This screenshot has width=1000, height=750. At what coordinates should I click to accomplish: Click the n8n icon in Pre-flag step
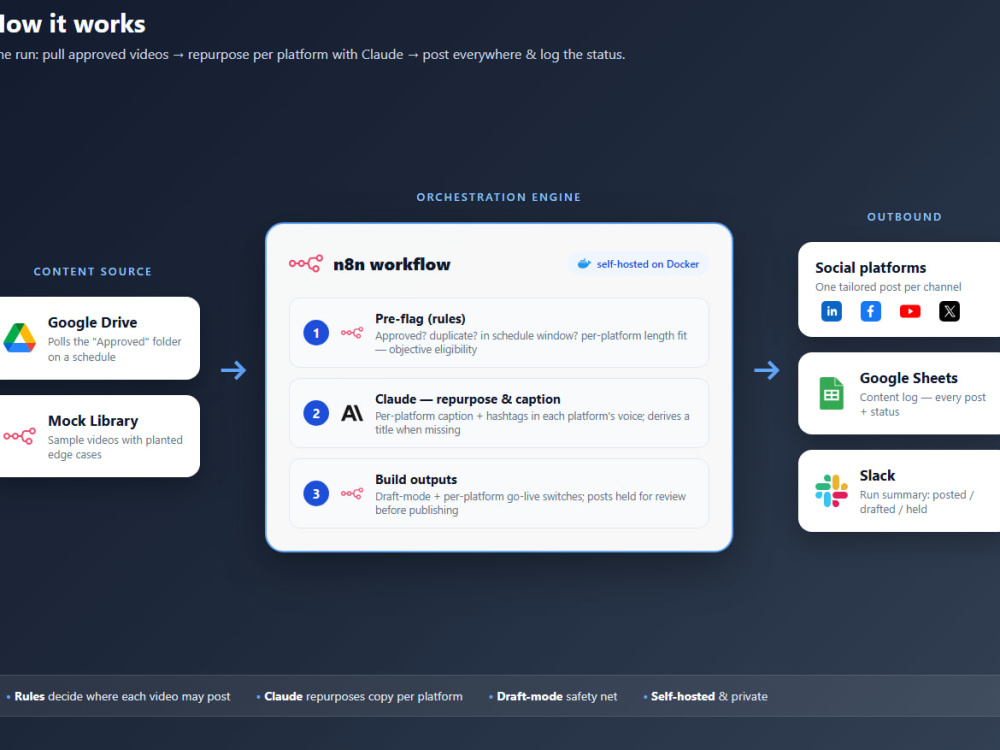point(352,332)
